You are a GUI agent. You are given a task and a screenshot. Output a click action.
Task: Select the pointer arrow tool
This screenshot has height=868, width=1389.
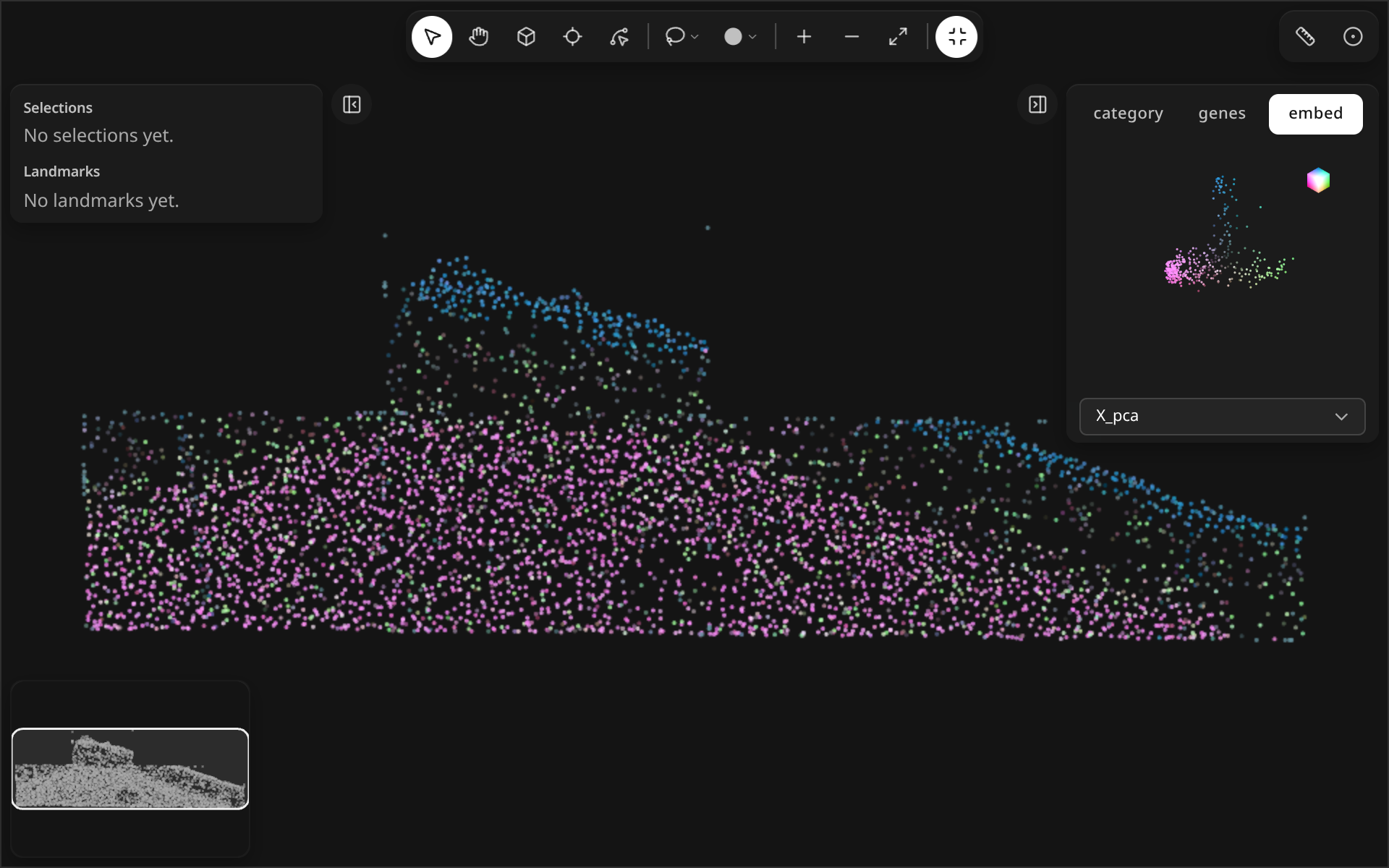(432, 37)
